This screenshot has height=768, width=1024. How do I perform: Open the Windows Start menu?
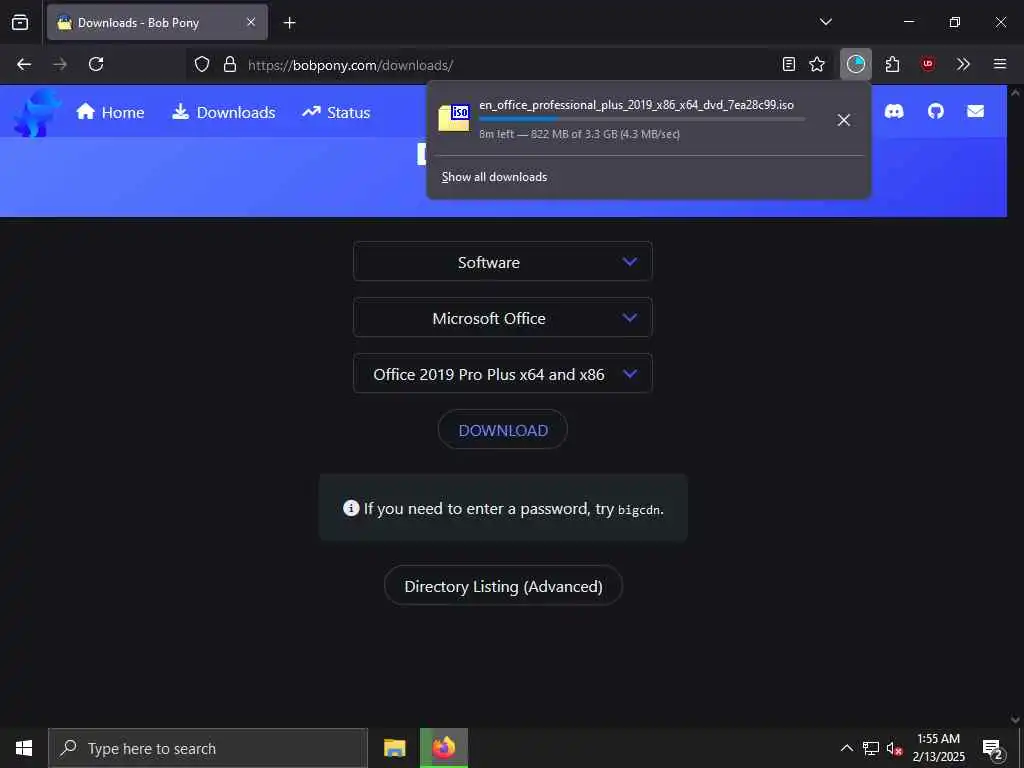[x=24, y=748]
